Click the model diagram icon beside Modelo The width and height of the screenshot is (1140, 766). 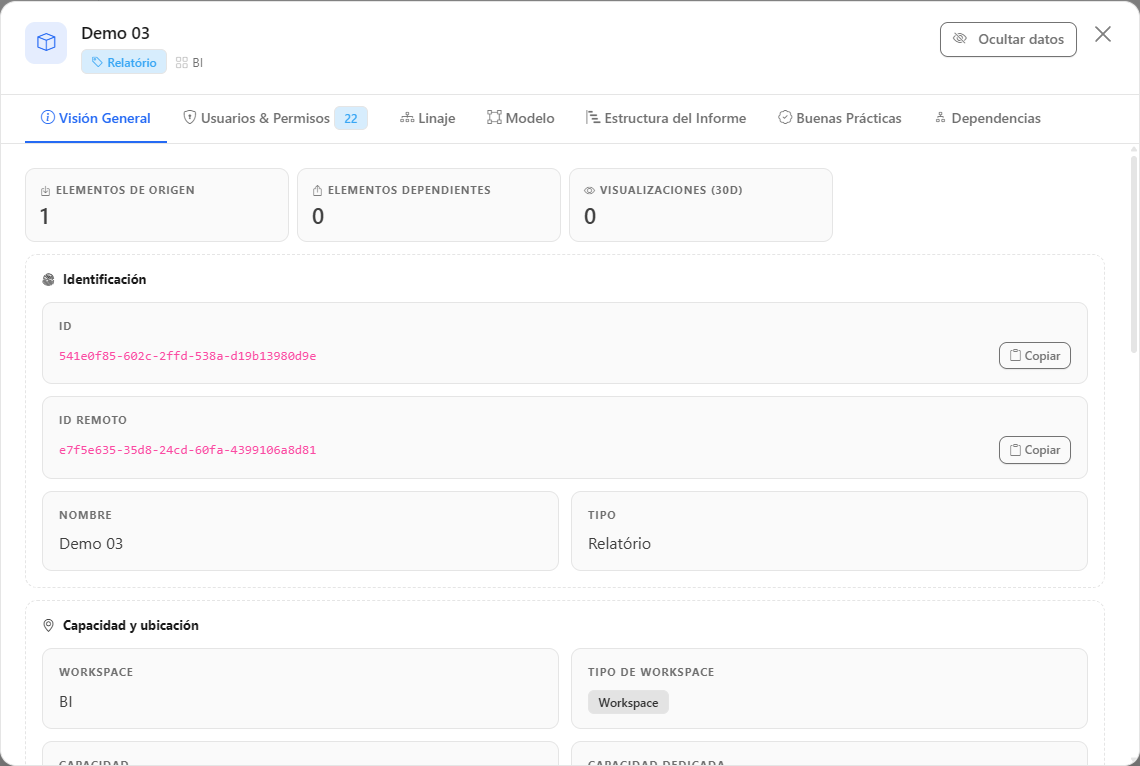tap(494, 118)
